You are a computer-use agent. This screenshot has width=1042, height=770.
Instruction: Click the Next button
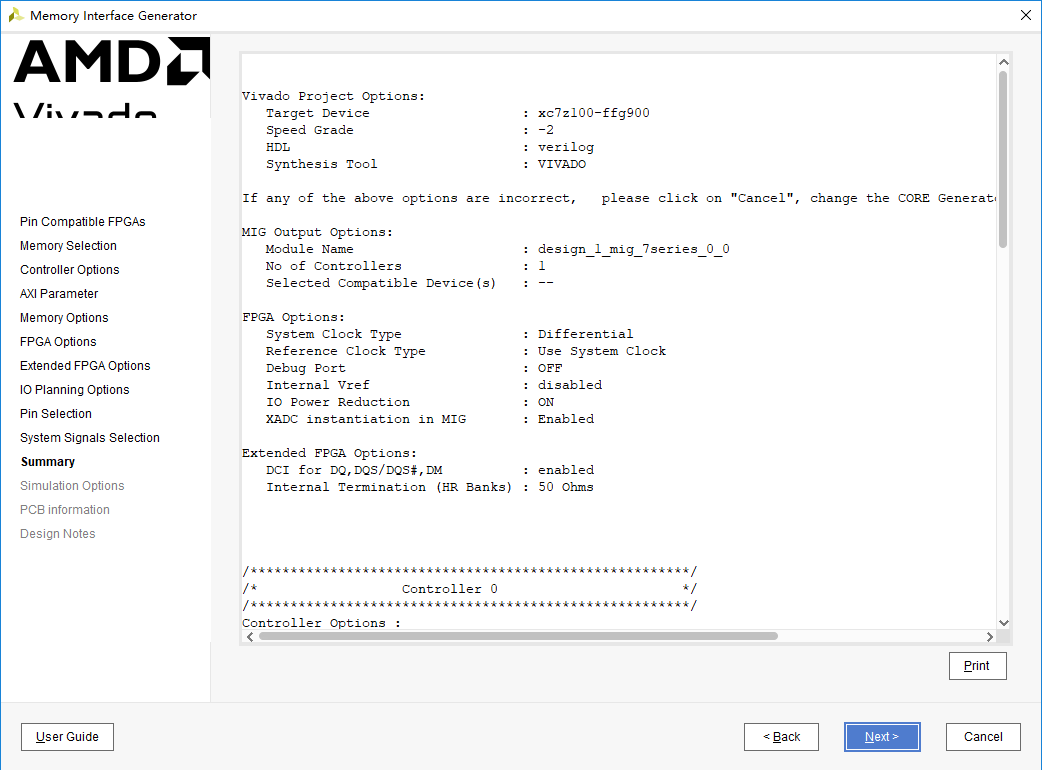point(882,737)
